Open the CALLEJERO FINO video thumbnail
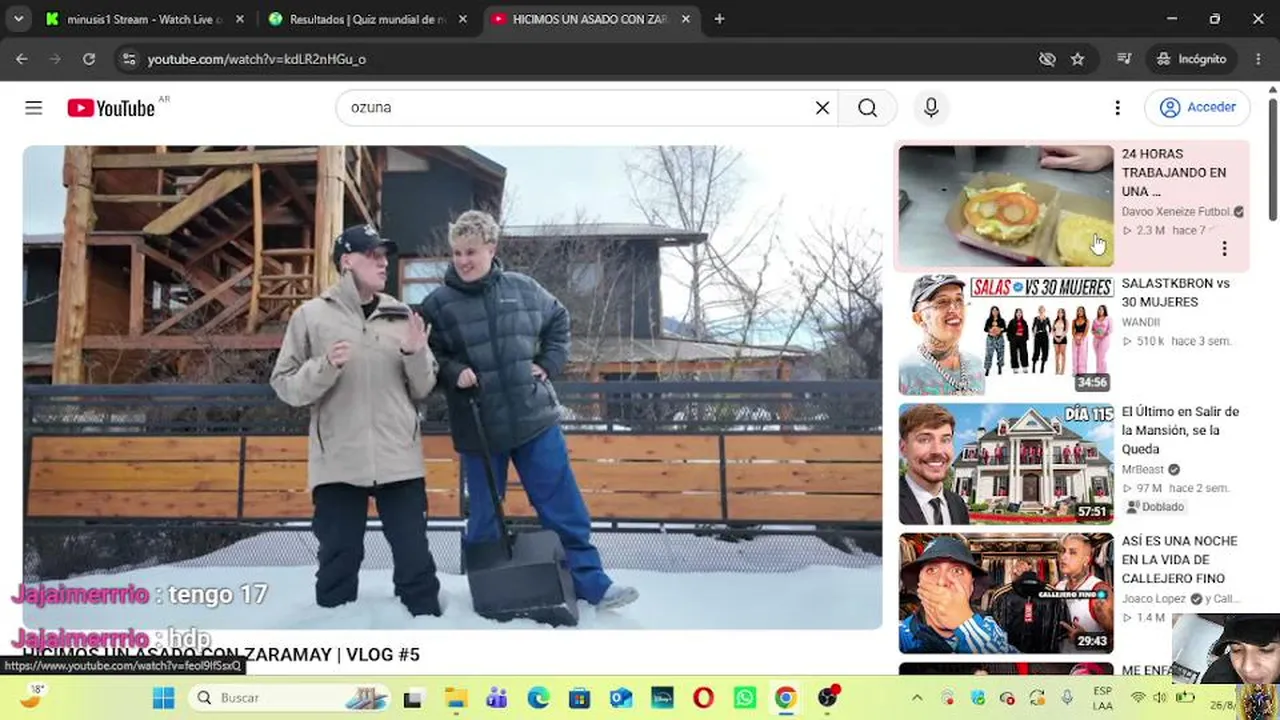This screenshot has width=1280, height=720. pyautogui.click(x=1005, y=593)
